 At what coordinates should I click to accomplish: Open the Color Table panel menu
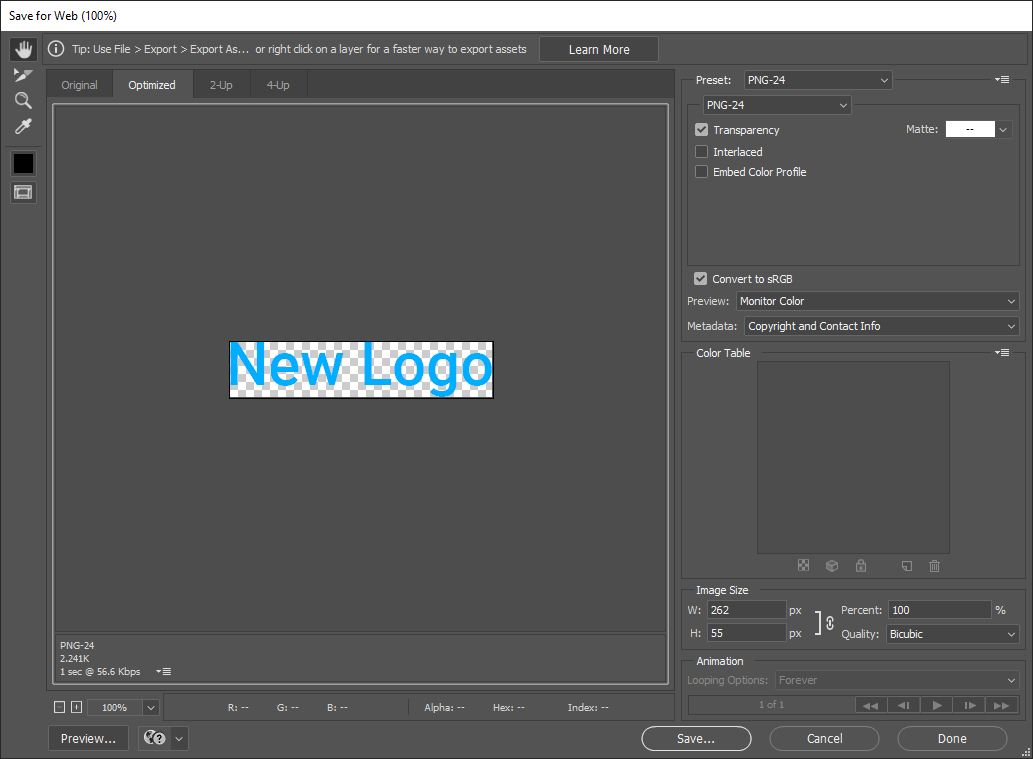tap(1002, 352)
